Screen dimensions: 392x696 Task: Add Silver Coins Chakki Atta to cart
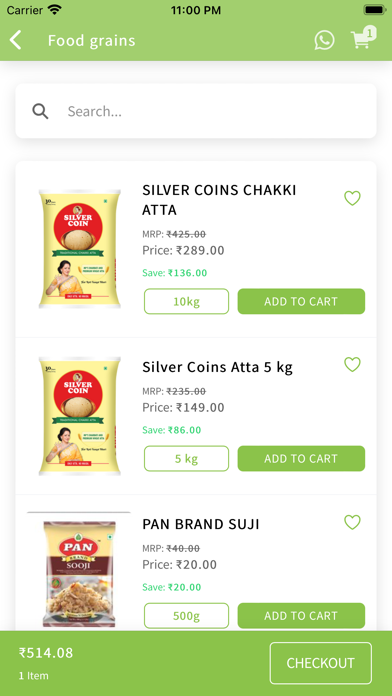[301, 301]
